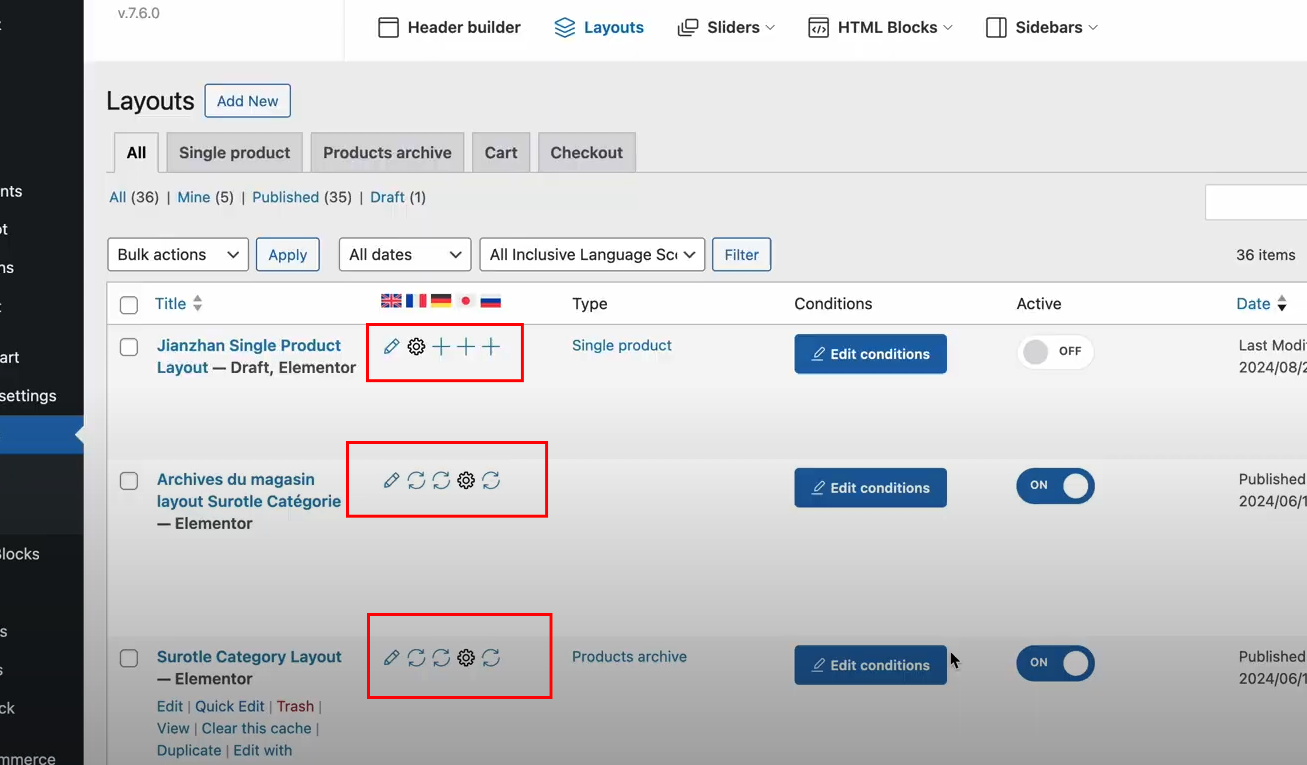
Task: Tick the select-all checkbox in table header
Action: (x=129, y=305)
